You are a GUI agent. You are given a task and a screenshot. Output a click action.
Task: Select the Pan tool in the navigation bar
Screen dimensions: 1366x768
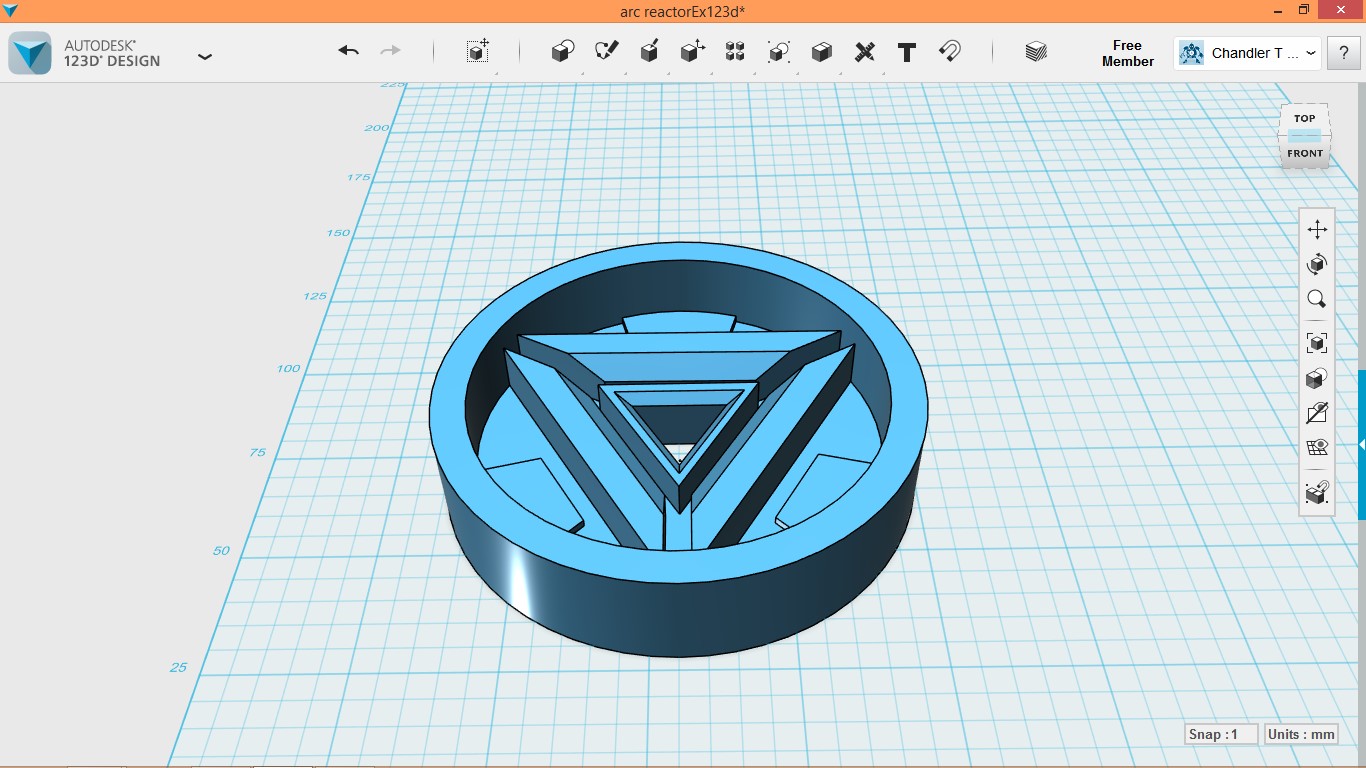pyautogui.click(x=1317, y=229)
